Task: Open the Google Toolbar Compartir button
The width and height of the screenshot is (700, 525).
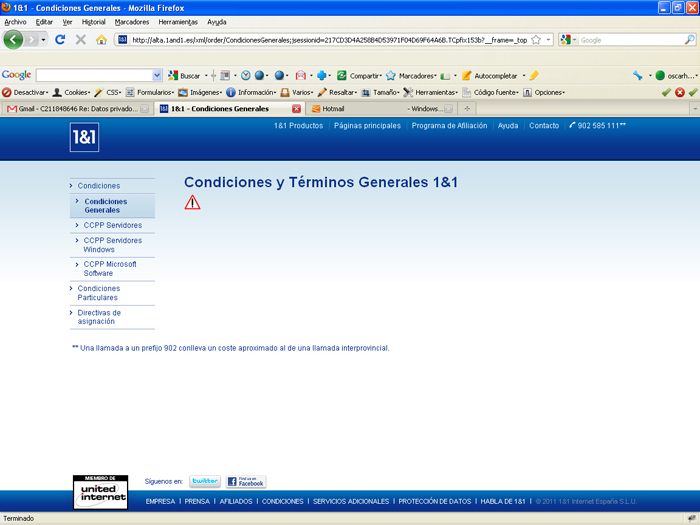Action: (359, 75)
